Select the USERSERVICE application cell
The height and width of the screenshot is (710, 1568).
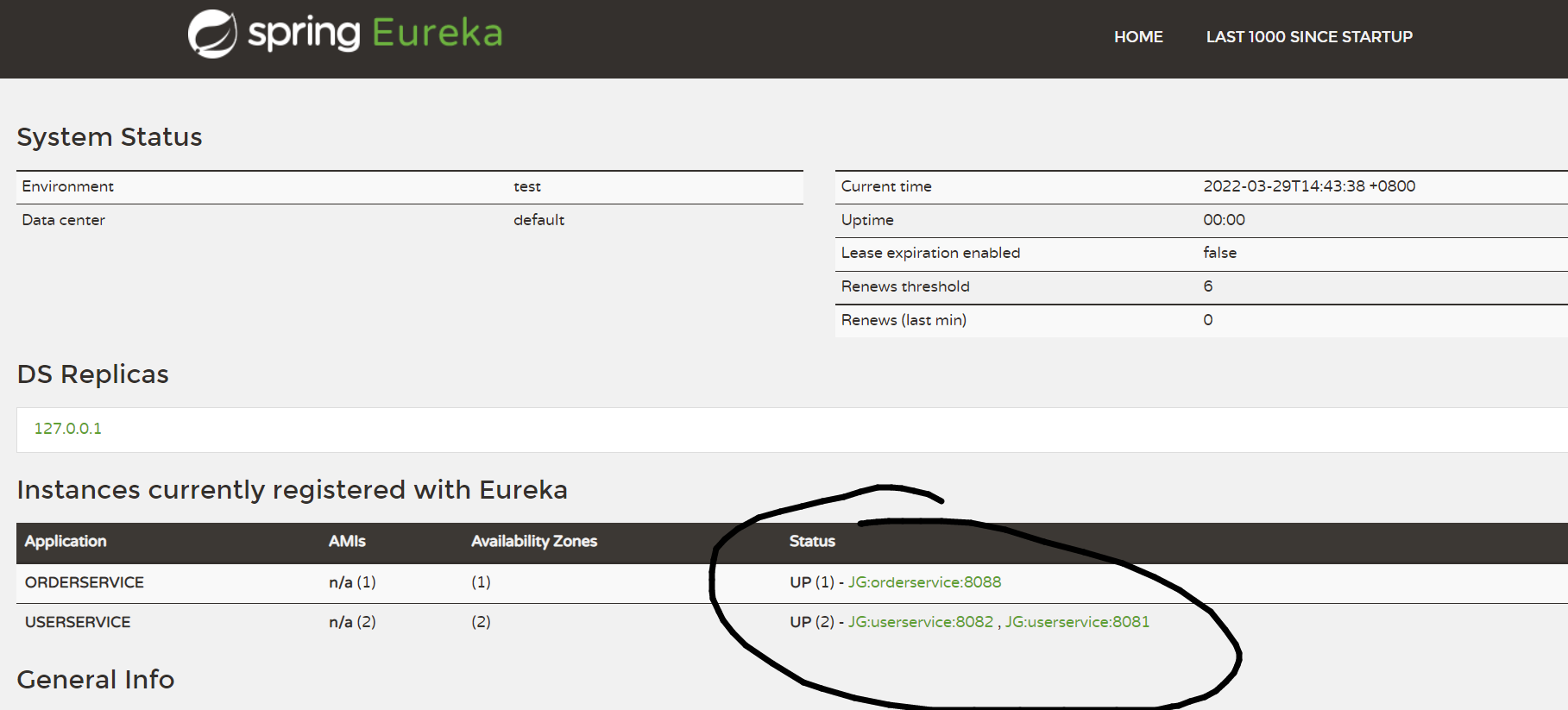coord(78,622)
